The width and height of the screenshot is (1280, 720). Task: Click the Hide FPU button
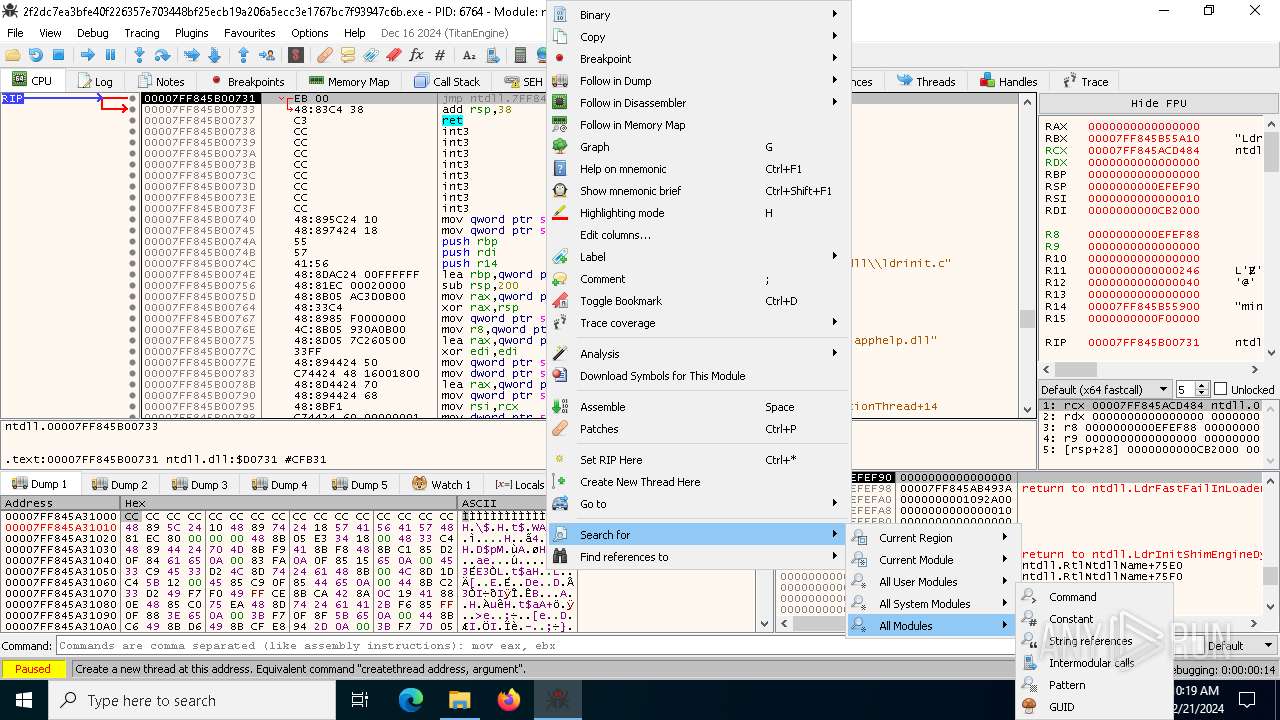[x=1158, y=103]
